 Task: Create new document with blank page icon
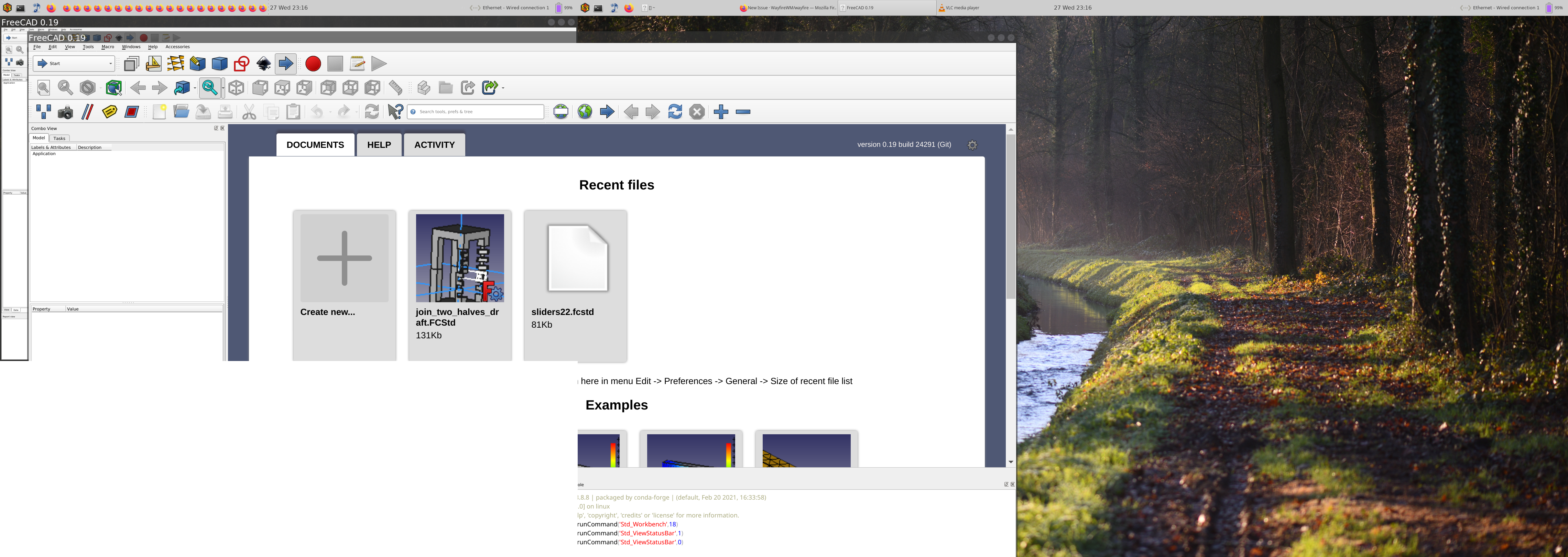159,112
